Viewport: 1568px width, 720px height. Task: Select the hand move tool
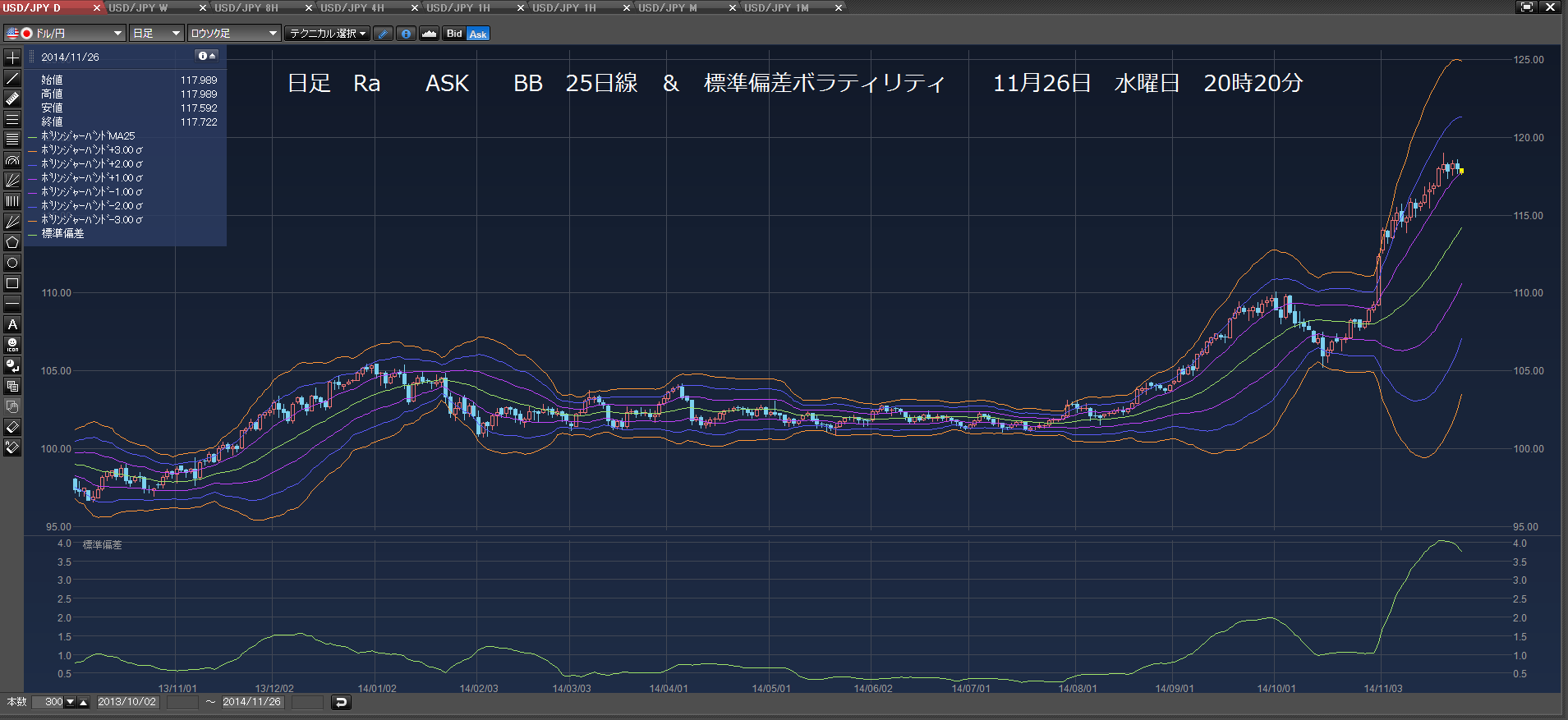click(x=12, y=406)
